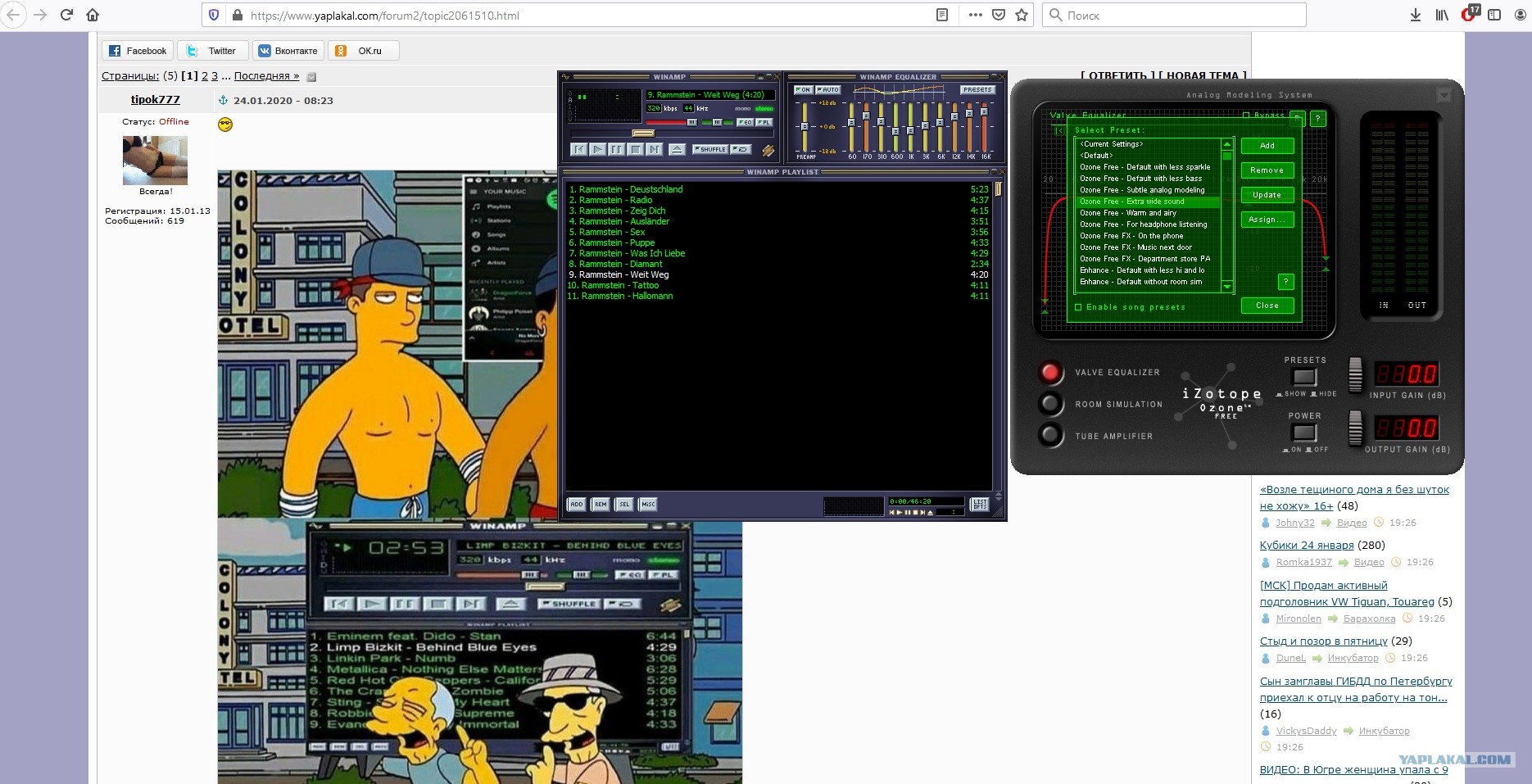
Task: Toggle equalizer ON button
Action: [804, 90]
